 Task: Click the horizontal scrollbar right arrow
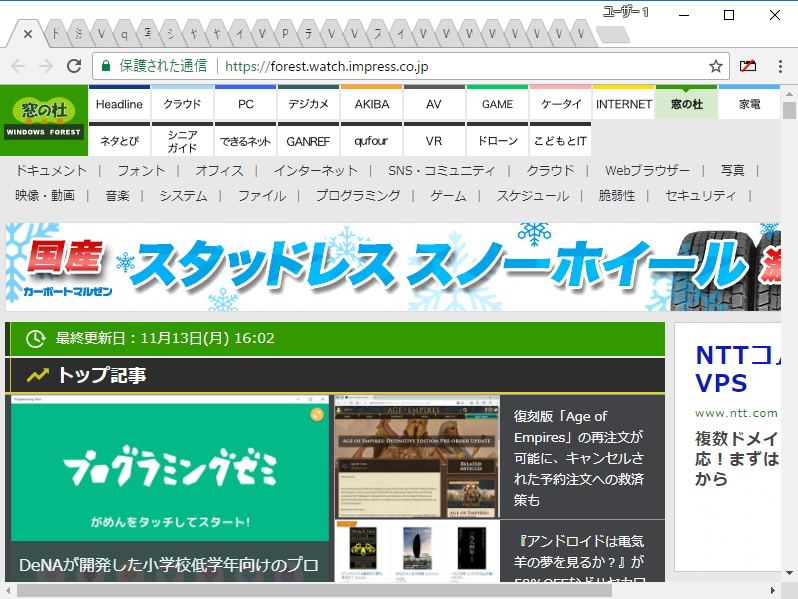click(773, 590)
